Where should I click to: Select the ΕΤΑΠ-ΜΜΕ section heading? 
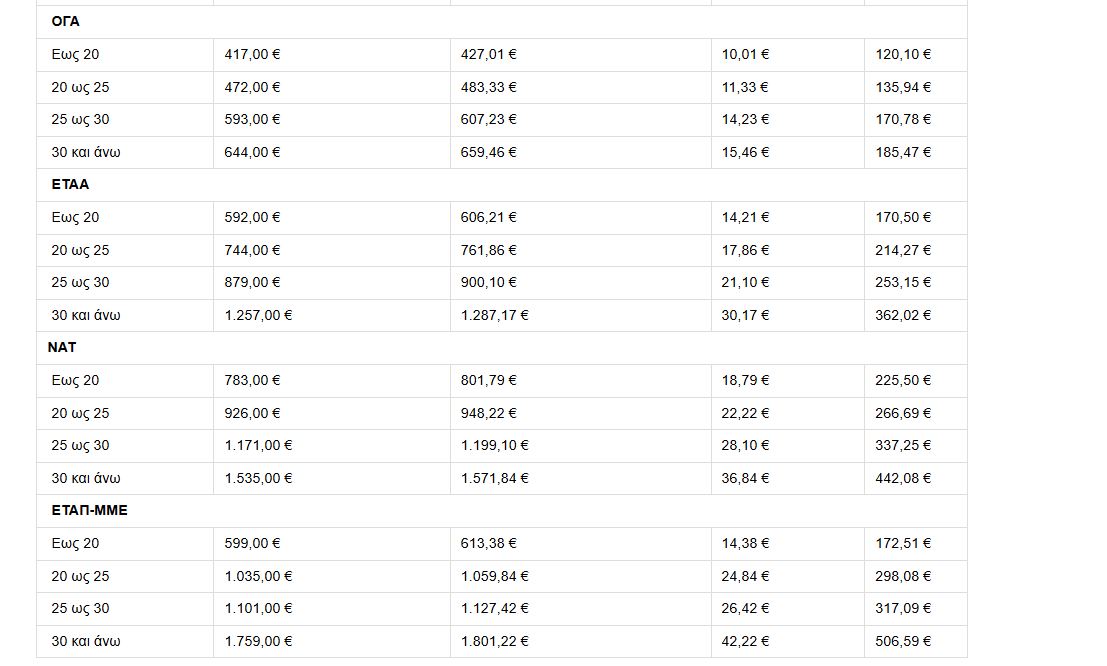click(x=89, y=511)
